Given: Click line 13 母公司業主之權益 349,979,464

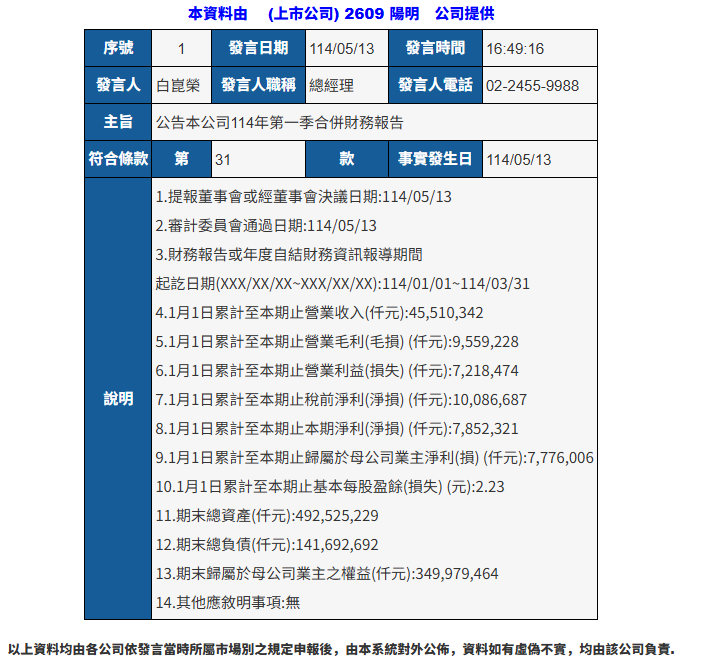Looking at the screenshot, I should pyautogui.click(x=327, y=573).
